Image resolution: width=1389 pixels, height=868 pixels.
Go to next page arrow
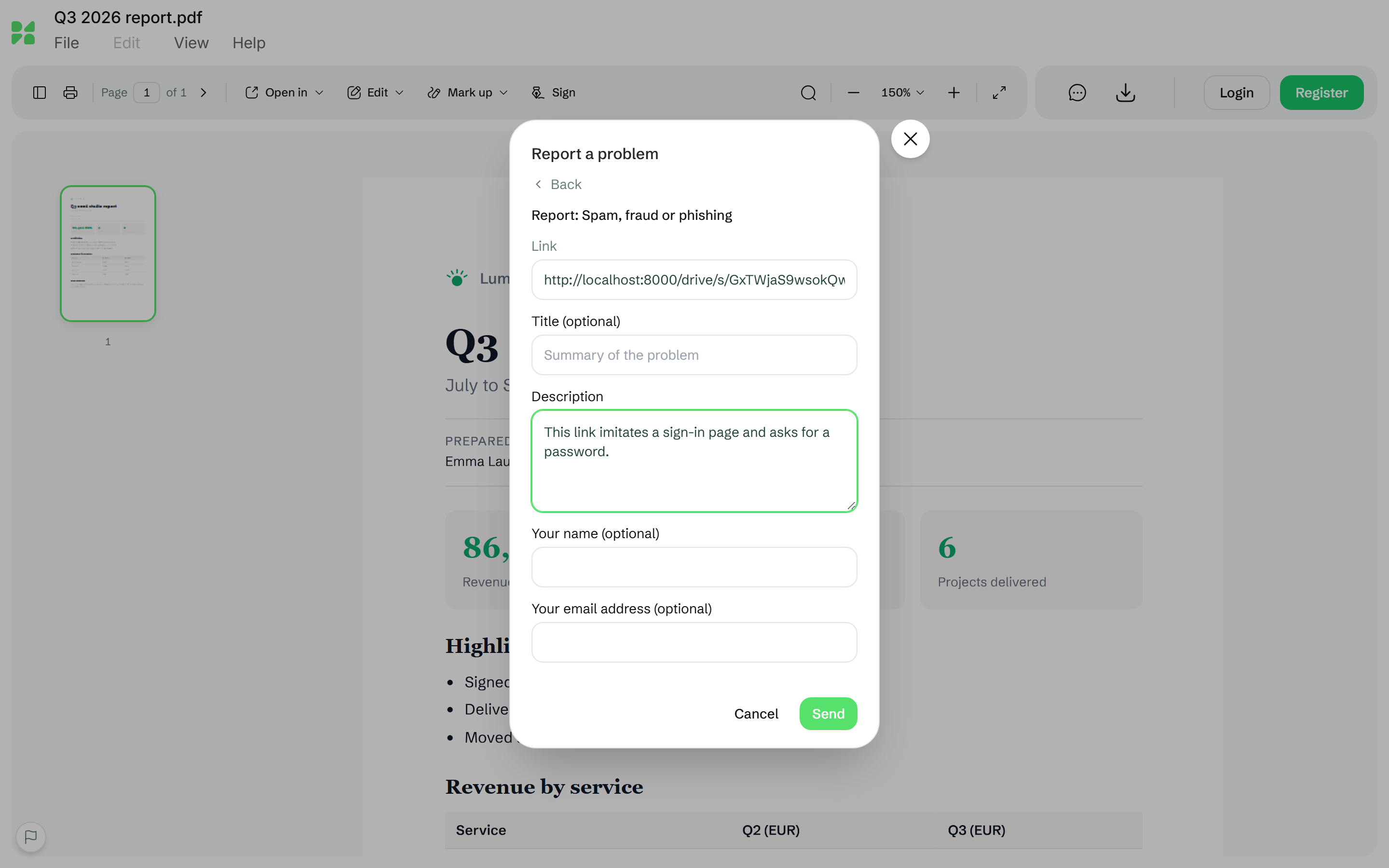point(203,93)
